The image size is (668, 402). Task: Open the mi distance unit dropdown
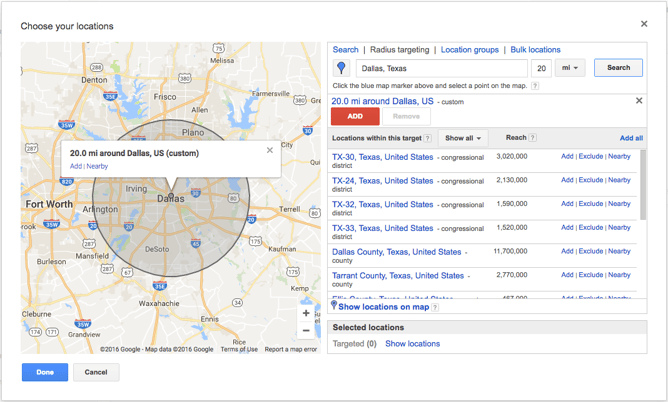pos(570,68)
